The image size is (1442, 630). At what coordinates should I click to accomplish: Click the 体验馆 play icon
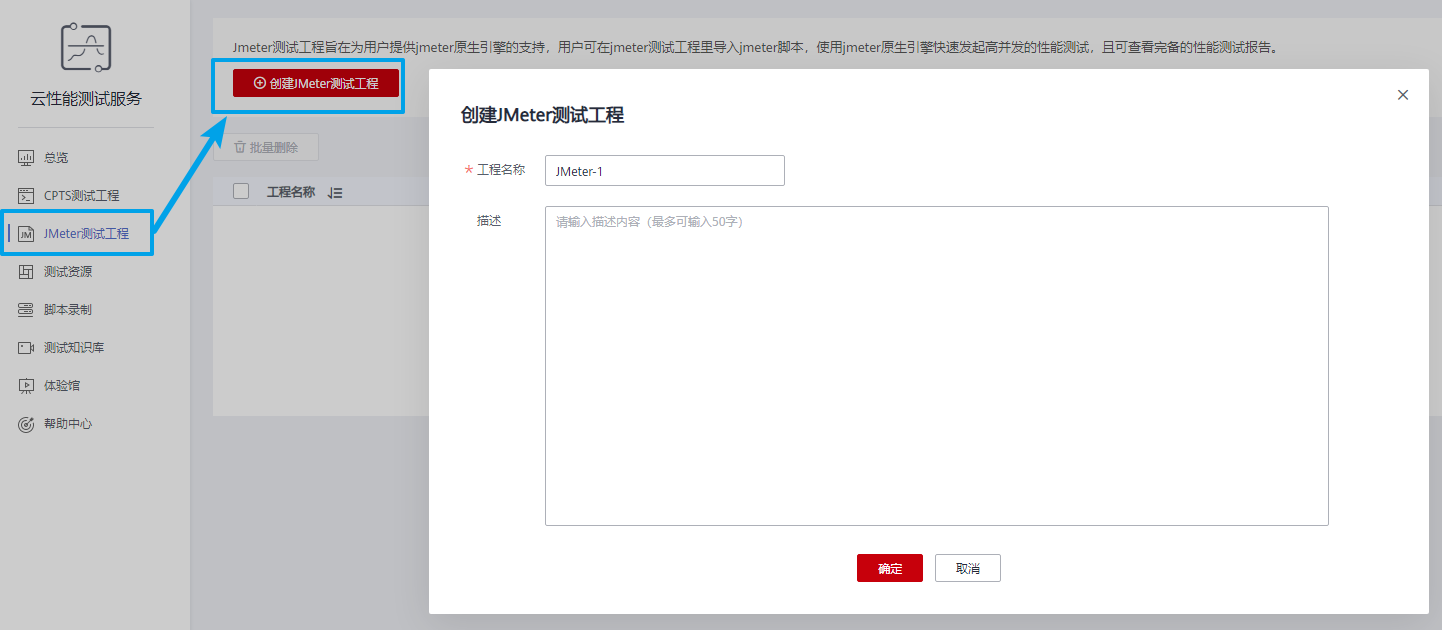click(x=27, y=386)
